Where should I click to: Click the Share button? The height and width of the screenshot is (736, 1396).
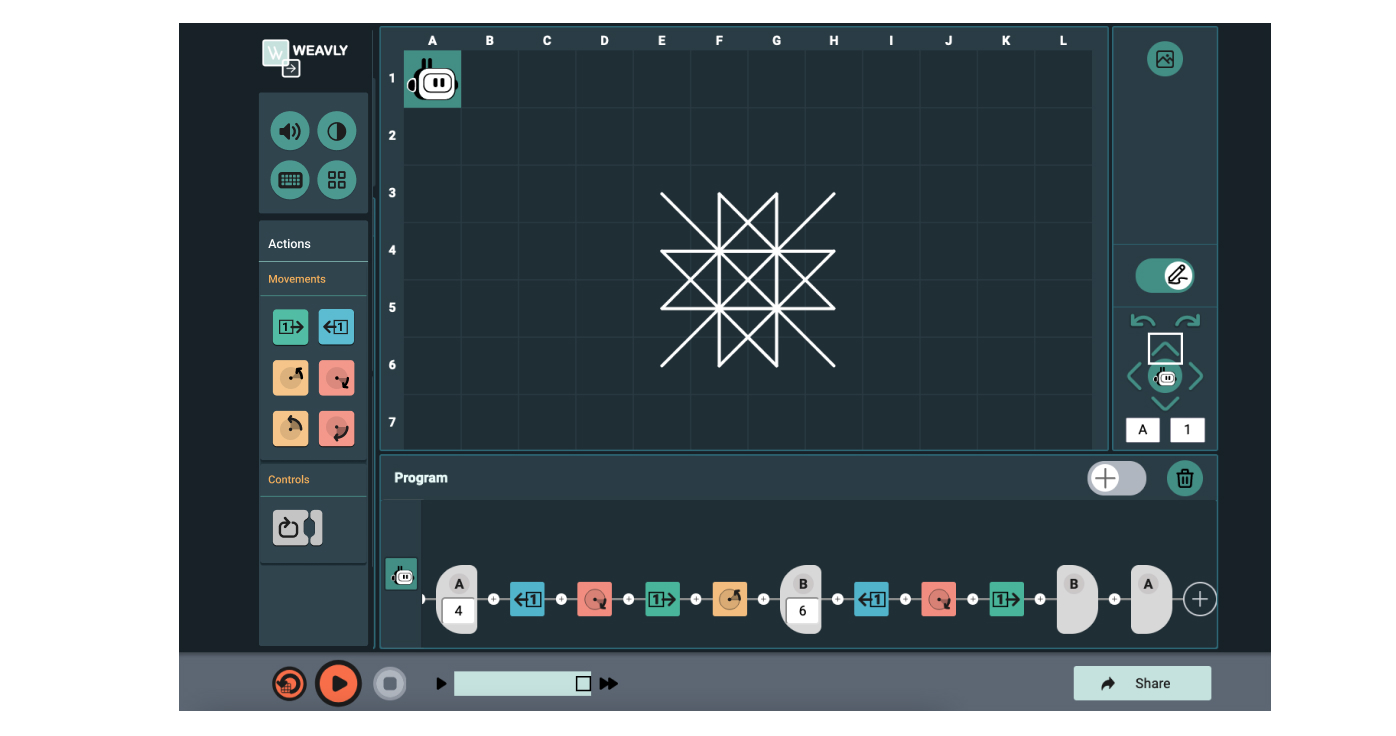tap(1142, 683)
